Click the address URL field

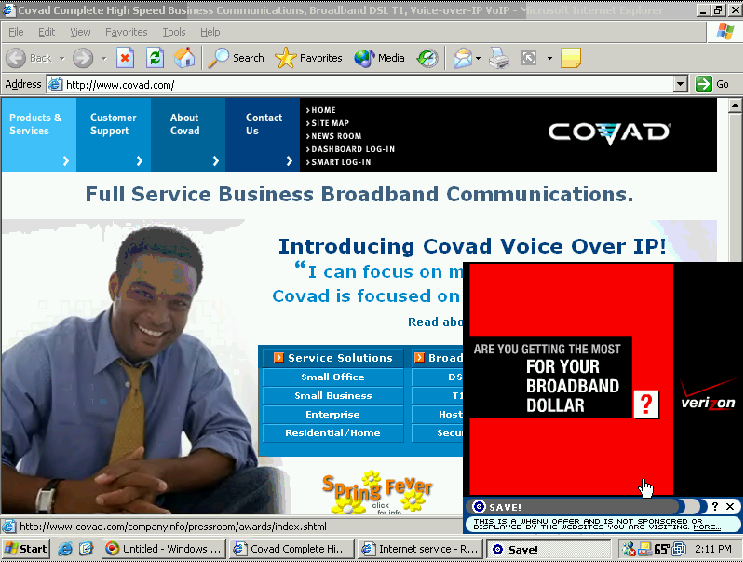pyautogui.click(x=360, y=84)
